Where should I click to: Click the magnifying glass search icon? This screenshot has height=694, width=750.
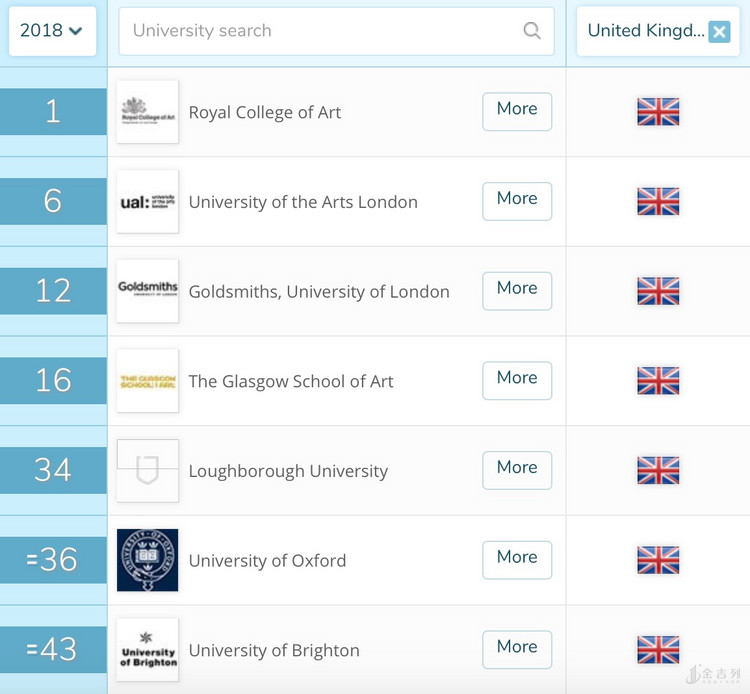point(532,31)
